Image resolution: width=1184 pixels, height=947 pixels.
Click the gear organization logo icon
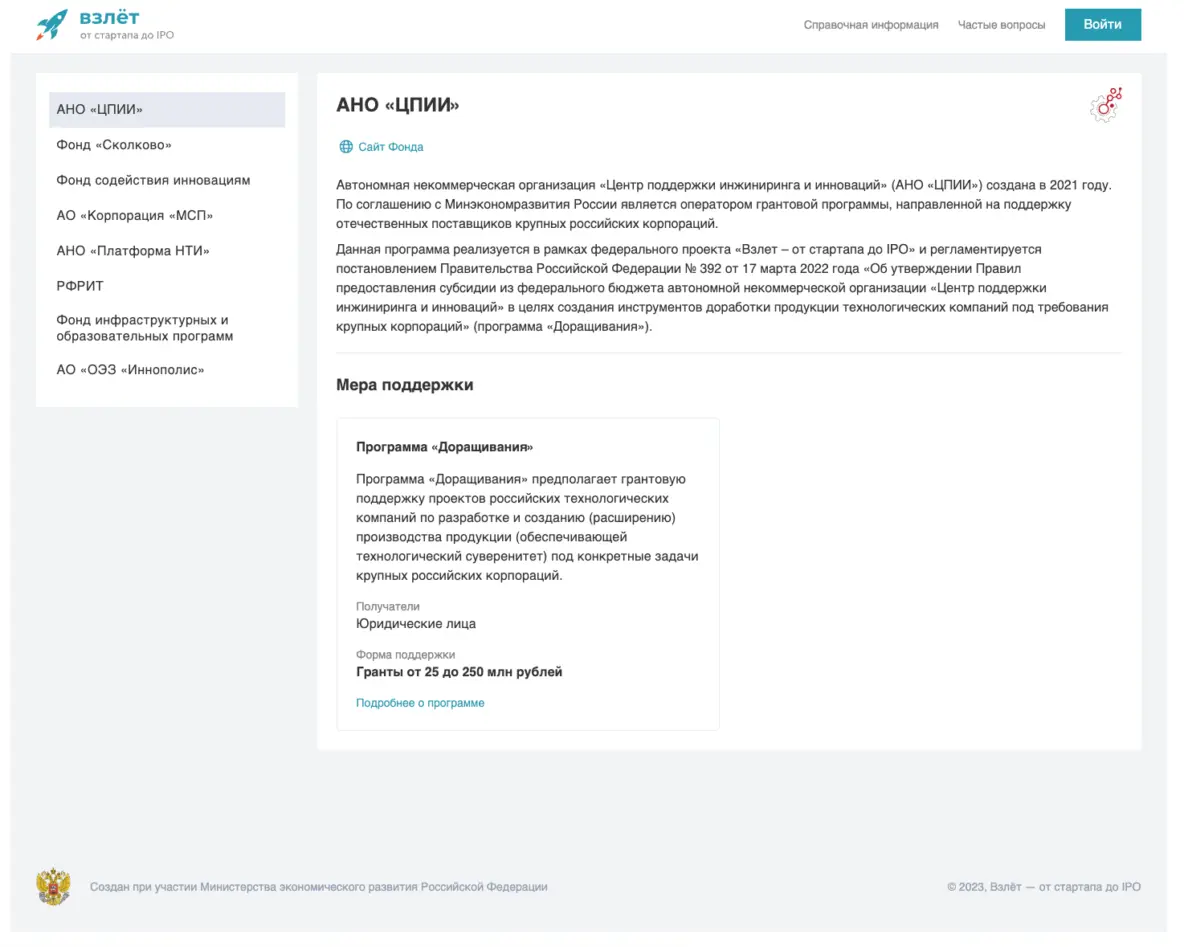click(1106, 105)
